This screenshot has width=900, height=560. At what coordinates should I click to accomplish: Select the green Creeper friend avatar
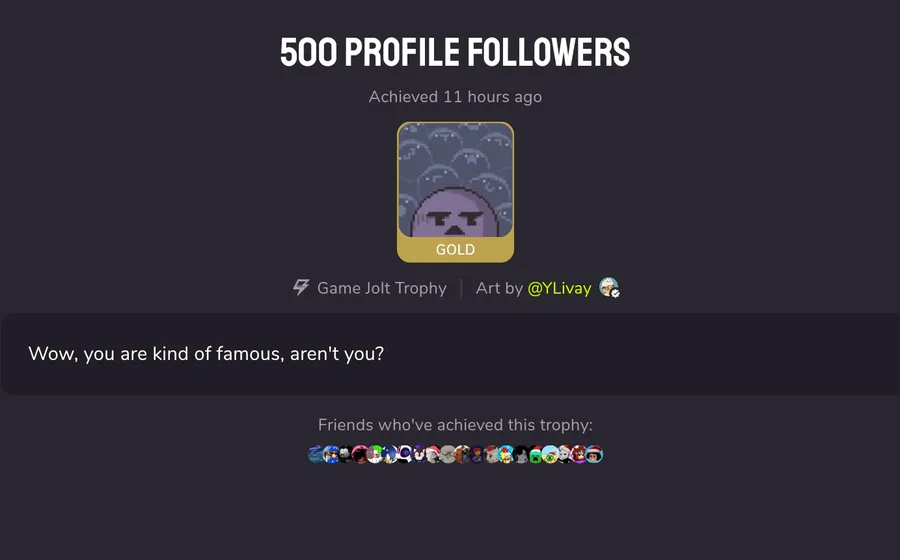tap(536, 454)
